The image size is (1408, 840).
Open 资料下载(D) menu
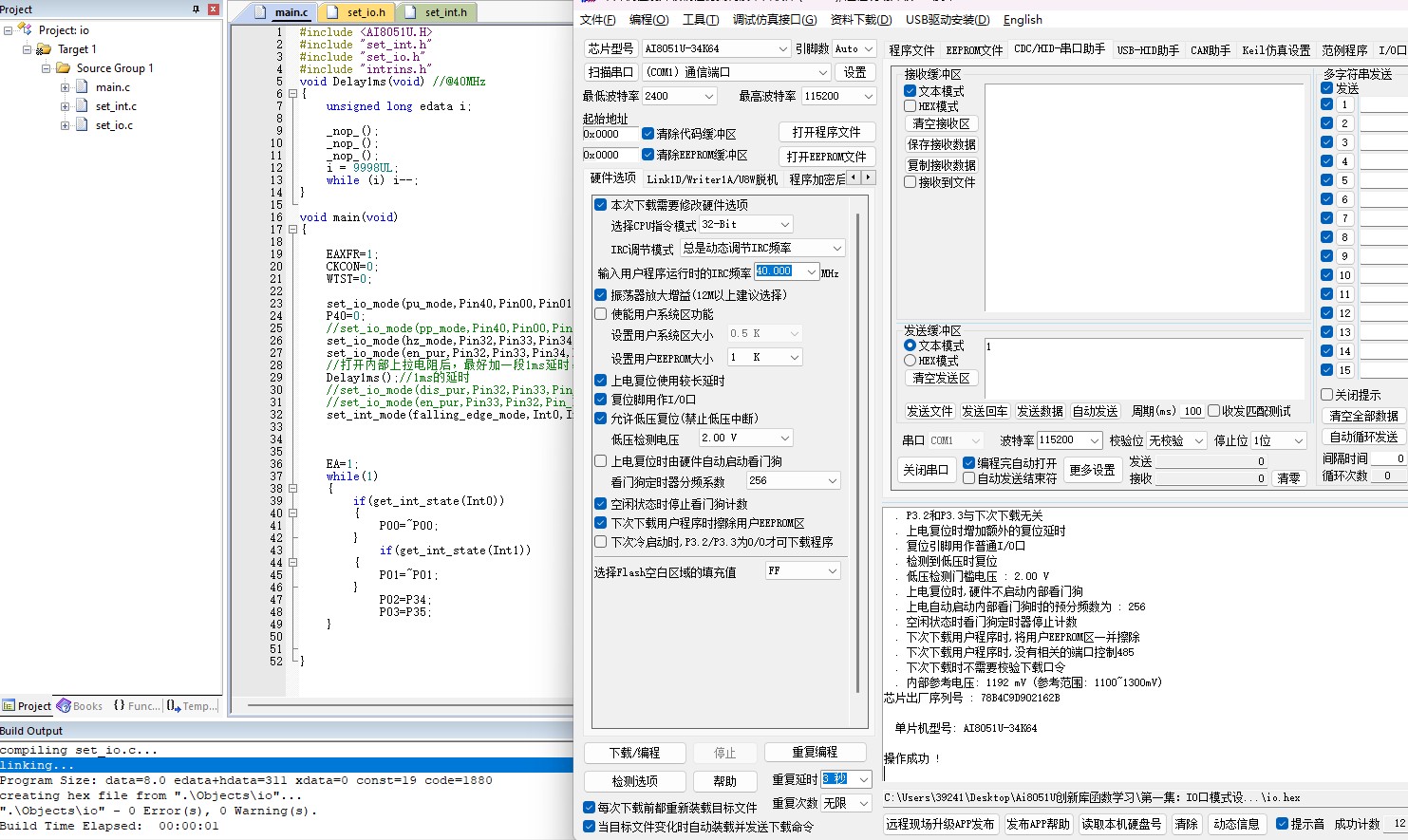861,20
